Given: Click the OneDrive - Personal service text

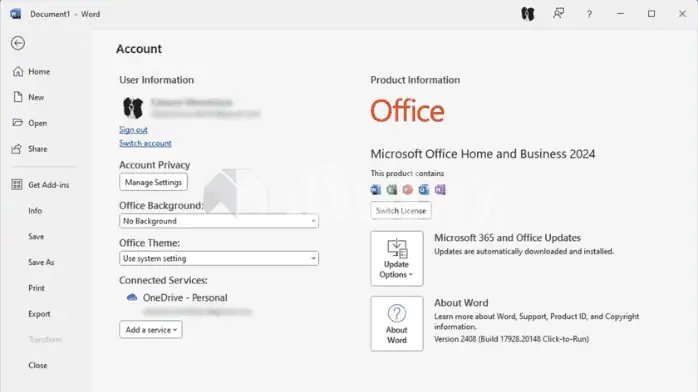Looking at the screenshot, I should click(x=185, y=298).
